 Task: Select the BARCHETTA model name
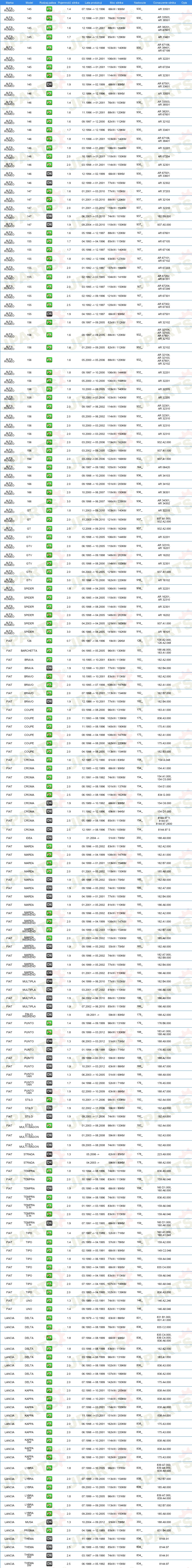[x=29, y=651]
